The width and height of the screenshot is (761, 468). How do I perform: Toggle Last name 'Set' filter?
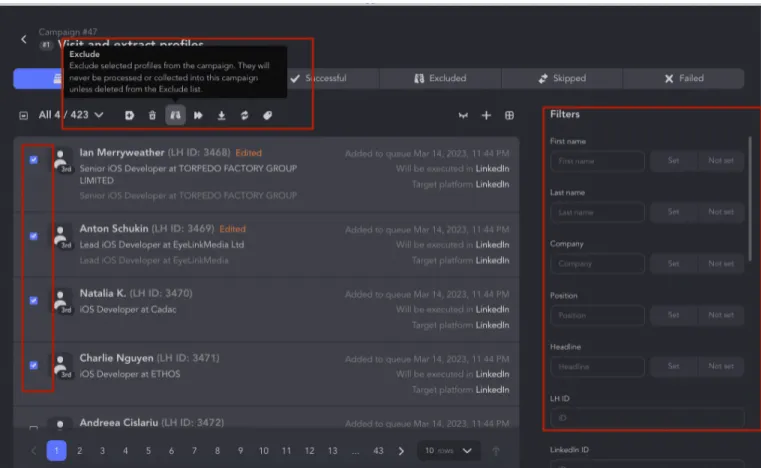click(673, 212)
